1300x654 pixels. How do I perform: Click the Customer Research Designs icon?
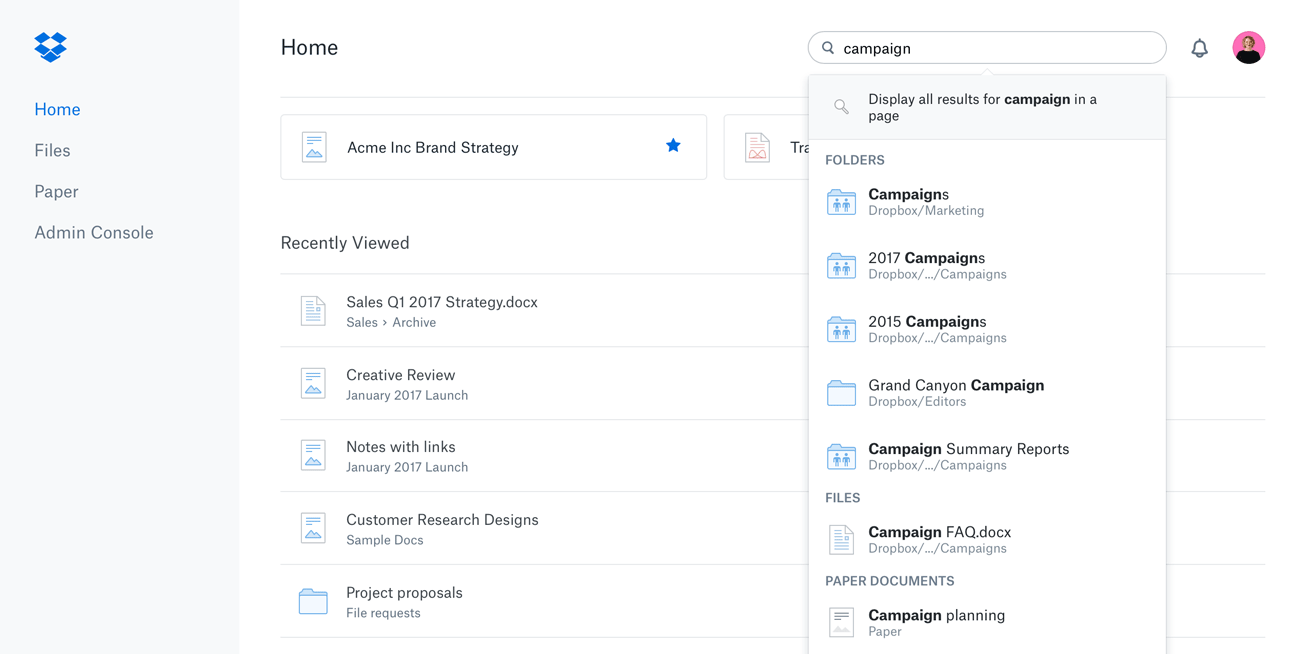coord(313,528)
